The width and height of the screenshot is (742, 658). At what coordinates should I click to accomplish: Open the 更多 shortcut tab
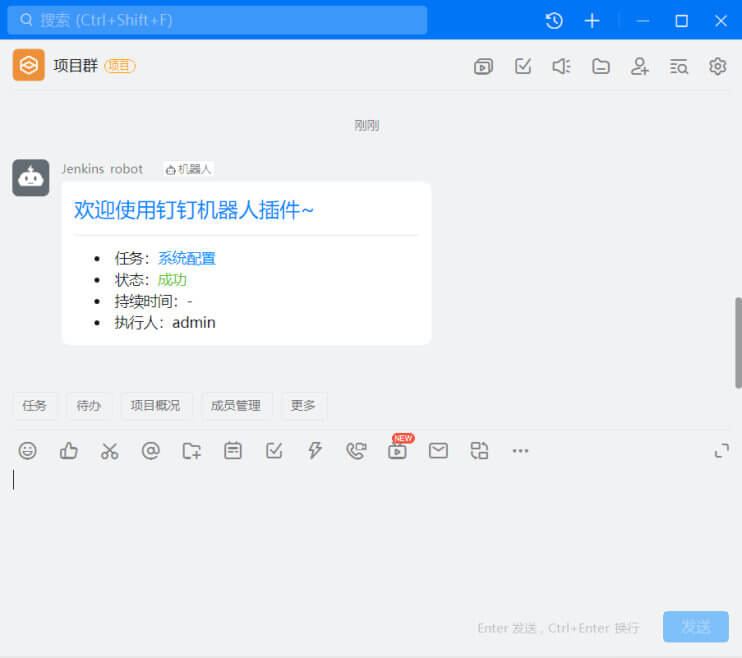[303, 406]
